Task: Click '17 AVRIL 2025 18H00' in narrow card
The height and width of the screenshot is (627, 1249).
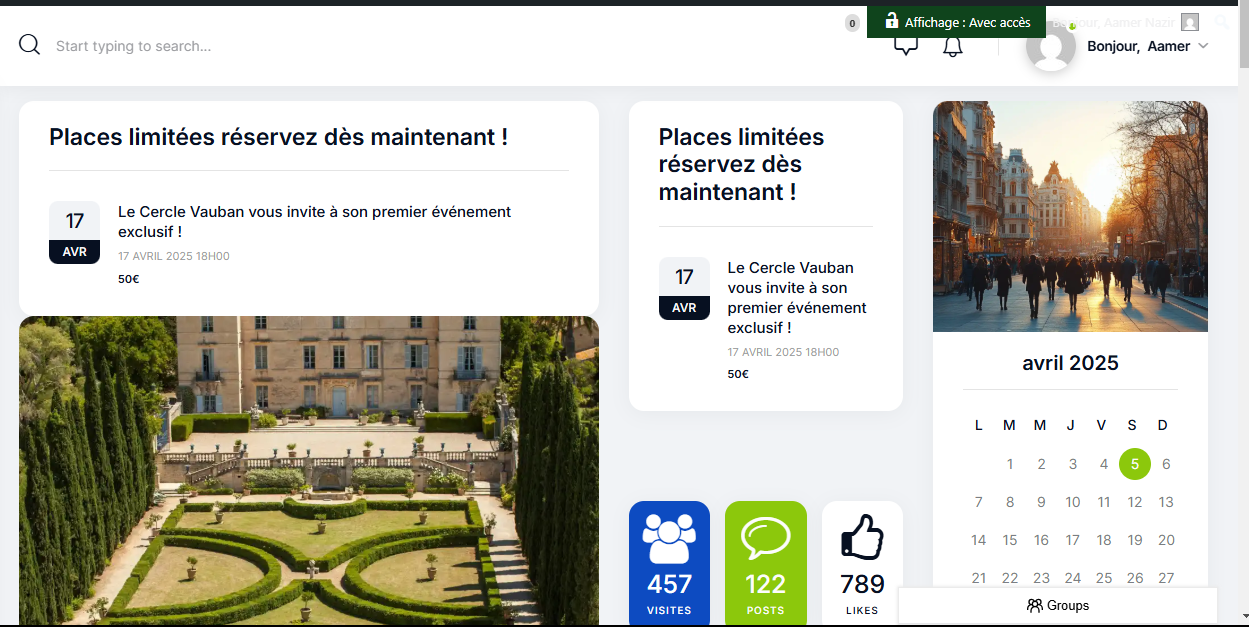Action: [784, 352]
